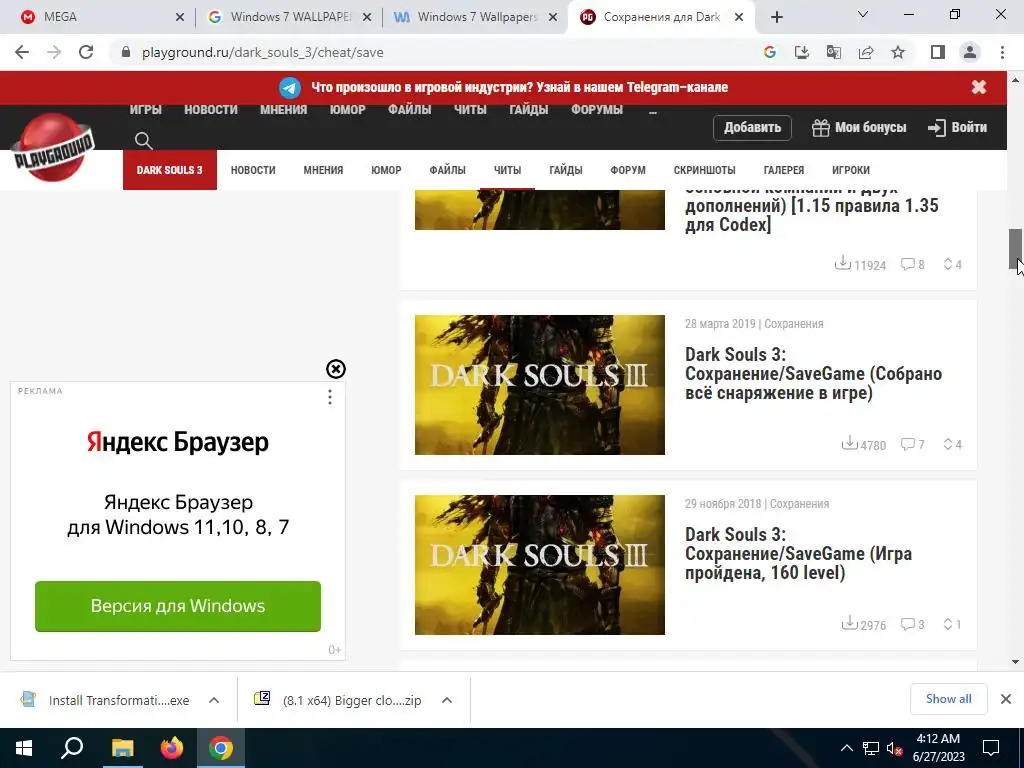
Task: Show hidden system tray icons
Action: [x=846, y=748]
